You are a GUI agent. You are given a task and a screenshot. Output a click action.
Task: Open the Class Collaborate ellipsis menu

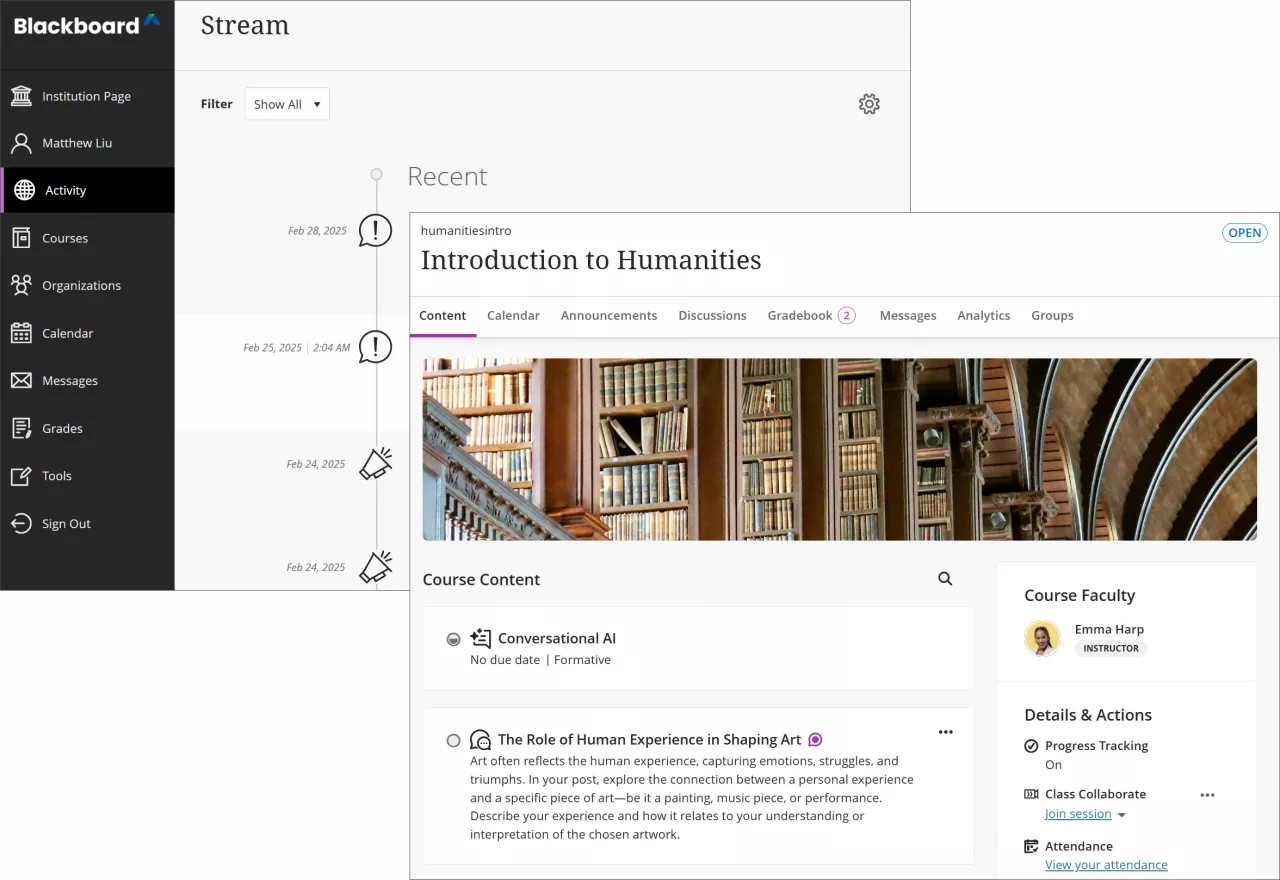(x=1207, y=794)
